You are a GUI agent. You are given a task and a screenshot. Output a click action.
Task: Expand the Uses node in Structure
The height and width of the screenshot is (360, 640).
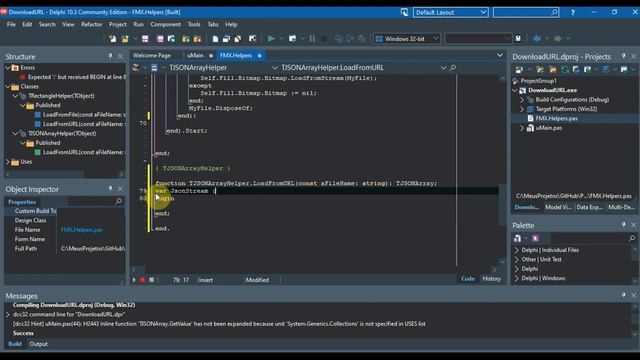pyautogui.click(x=8, y=162)
